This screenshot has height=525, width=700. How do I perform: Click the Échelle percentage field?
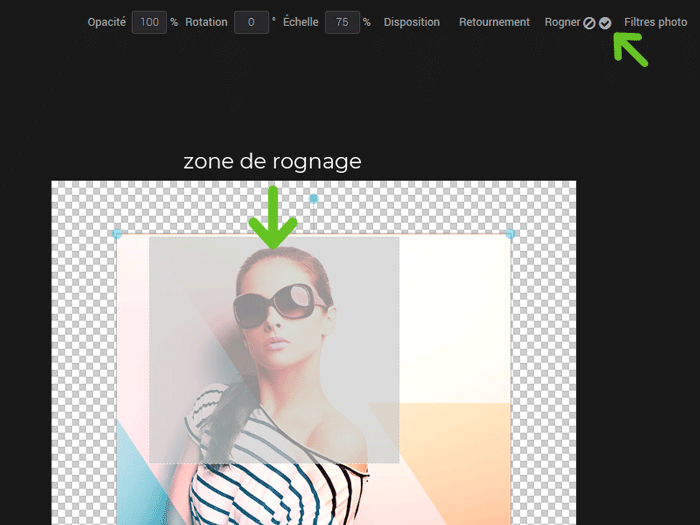tap(342, 22)
